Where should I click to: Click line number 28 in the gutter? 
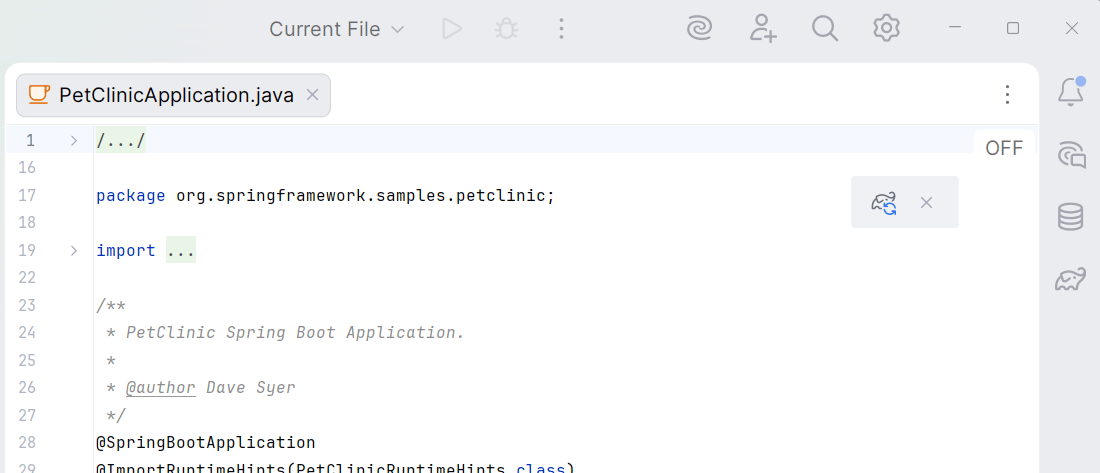click(27, 443)
